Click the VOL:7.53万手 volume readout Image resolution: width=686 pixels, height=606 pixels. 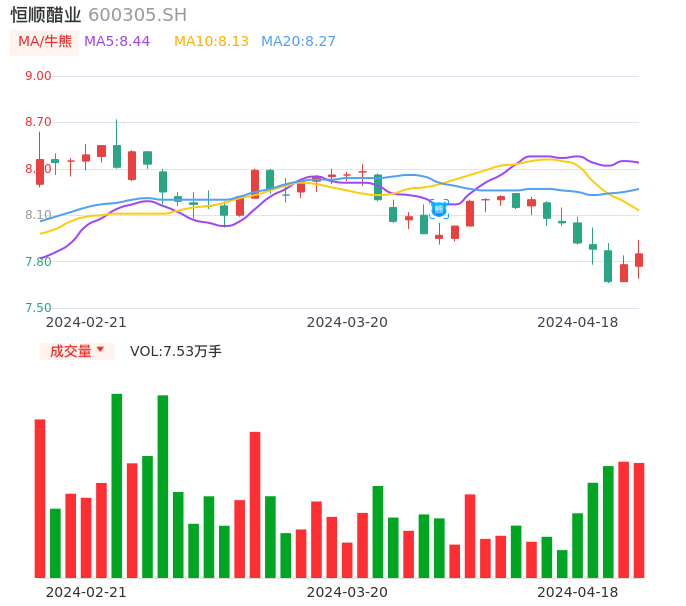[x=176, y=351]
